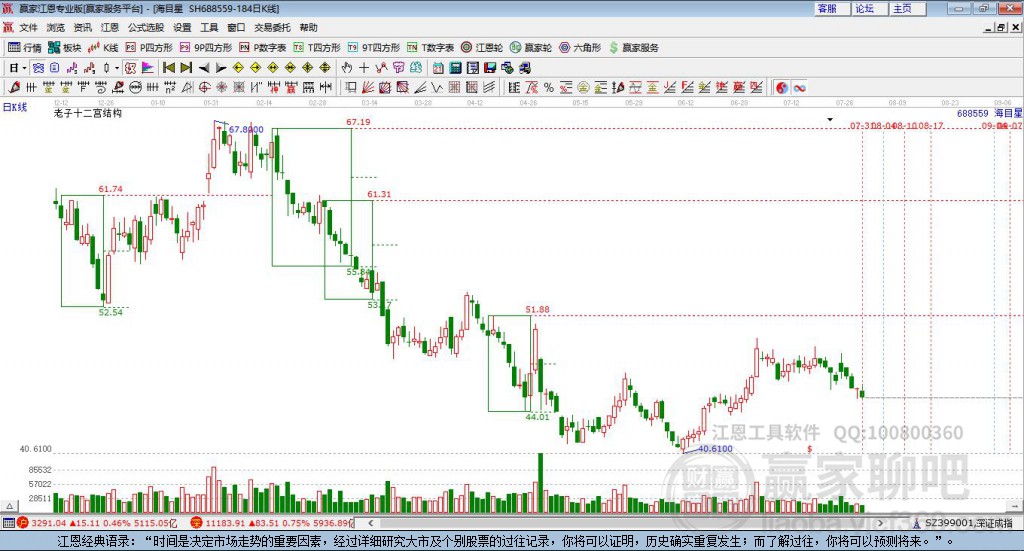This screenshot has width=1024, height=551.
Task: Click the yin-yang taiji icon
Action: tap(782, 87)
